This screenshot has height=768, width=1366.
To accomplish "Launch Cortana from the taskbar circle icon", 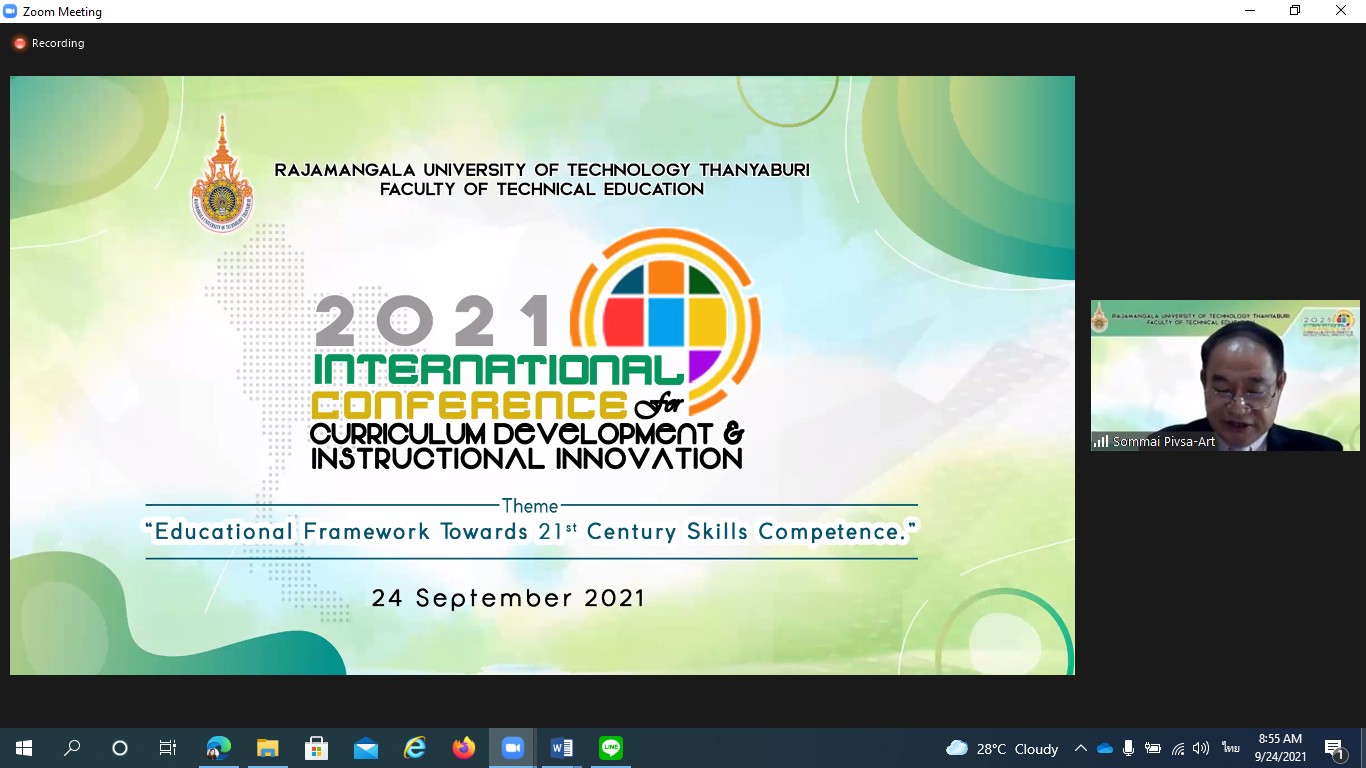I will (x=120, y=748).
